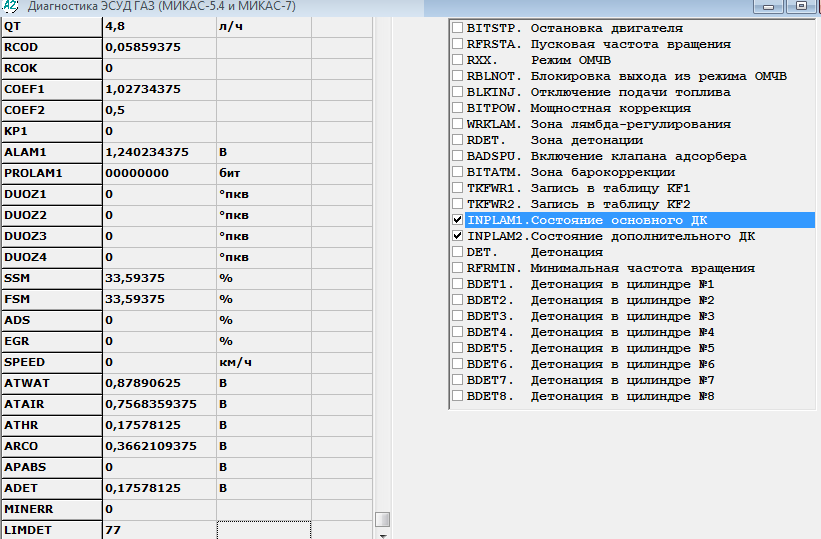Select the LIMDET value 77
This screenshot has height=539, width=821.
click(x=159, y=530)
